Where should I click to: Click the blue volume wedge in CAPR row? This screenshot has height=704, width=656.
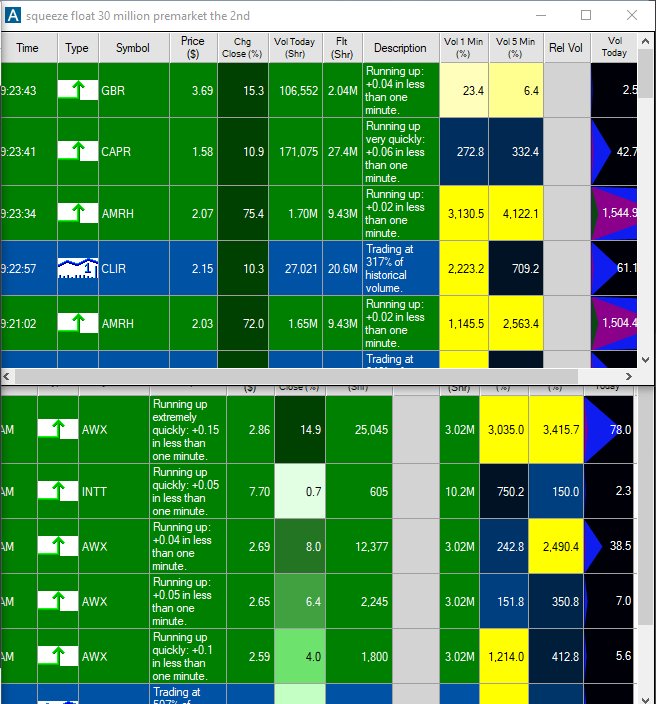tap(602, 151)
